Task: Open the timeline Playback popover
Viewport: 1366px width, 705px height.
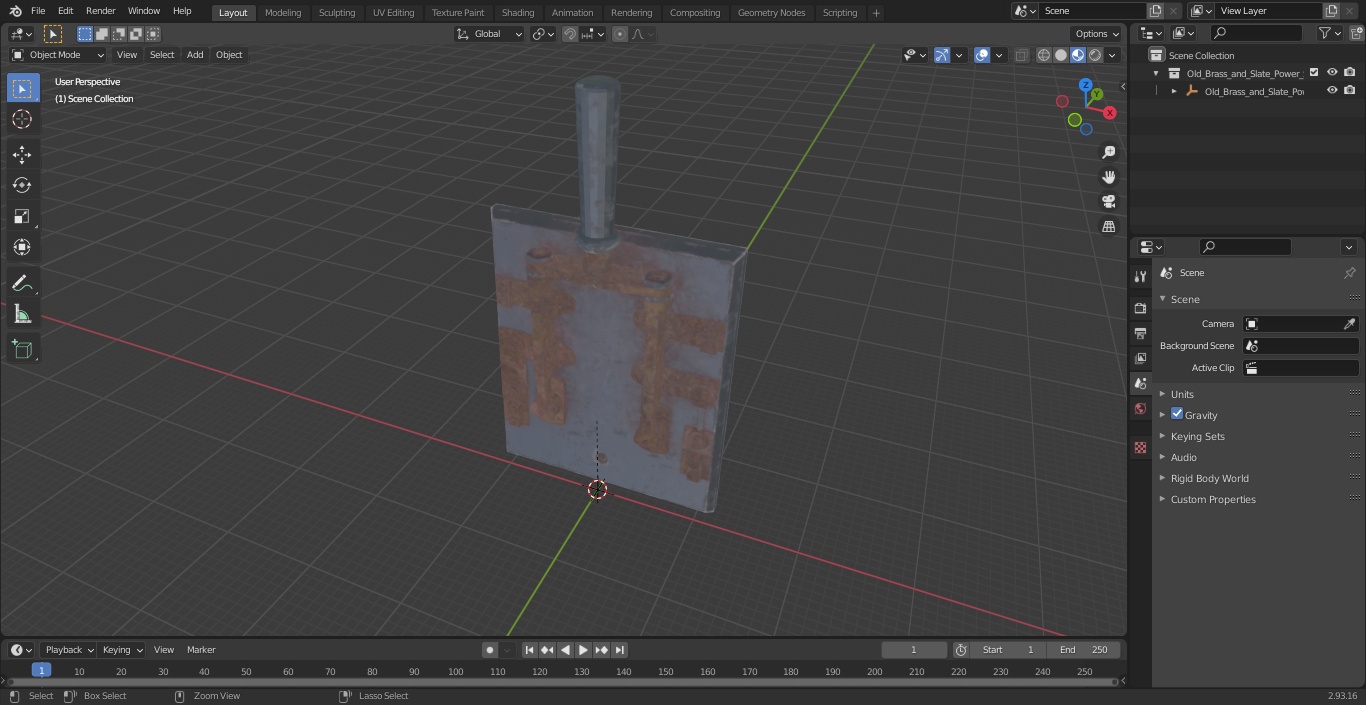Action: tap(69, 650)
